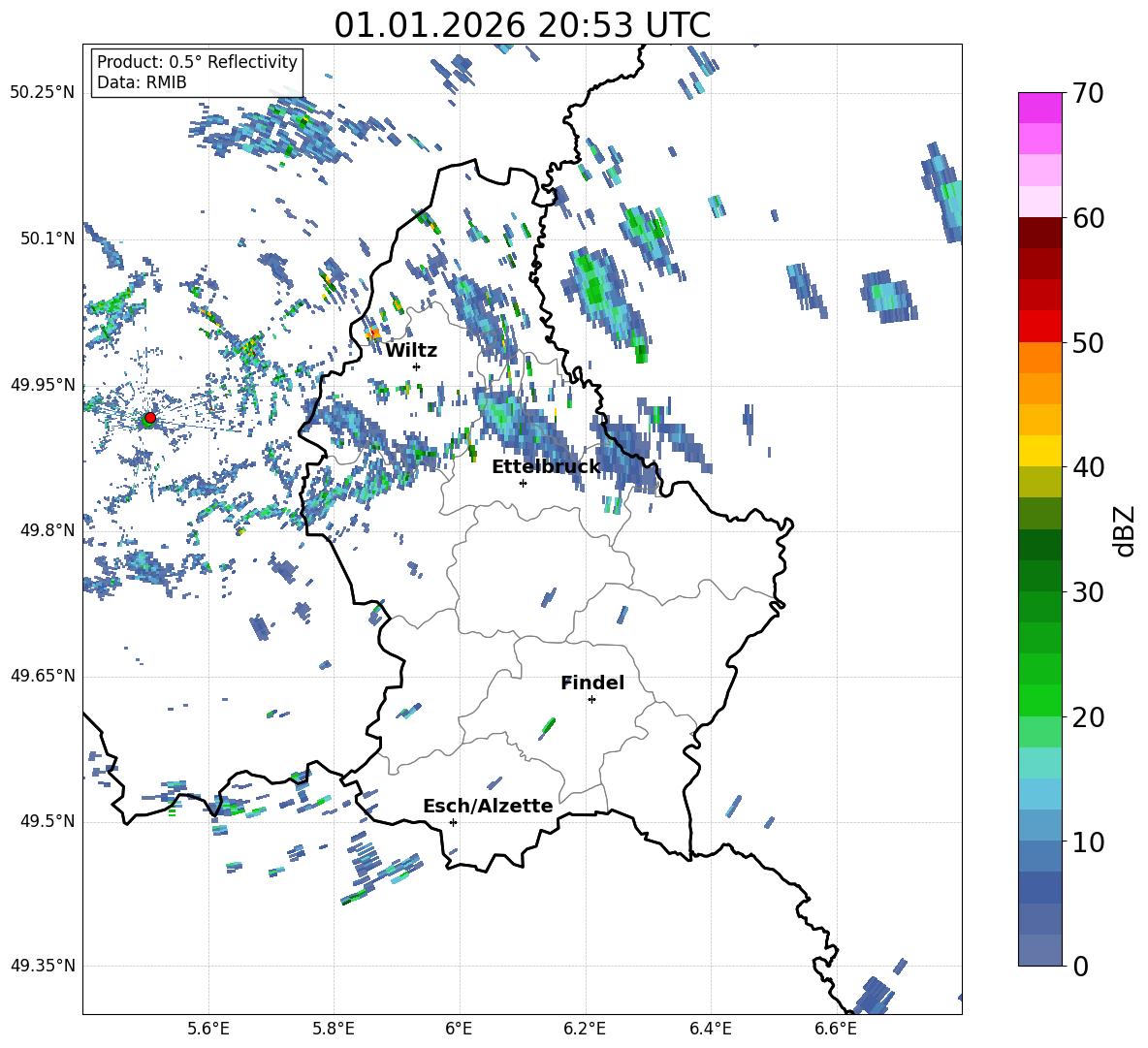This screenshot has height=1048, width=1148.
Task: Click the orange swatch just below 50 dBZ
Action: pyautogui.click(x=1039, y=358)
